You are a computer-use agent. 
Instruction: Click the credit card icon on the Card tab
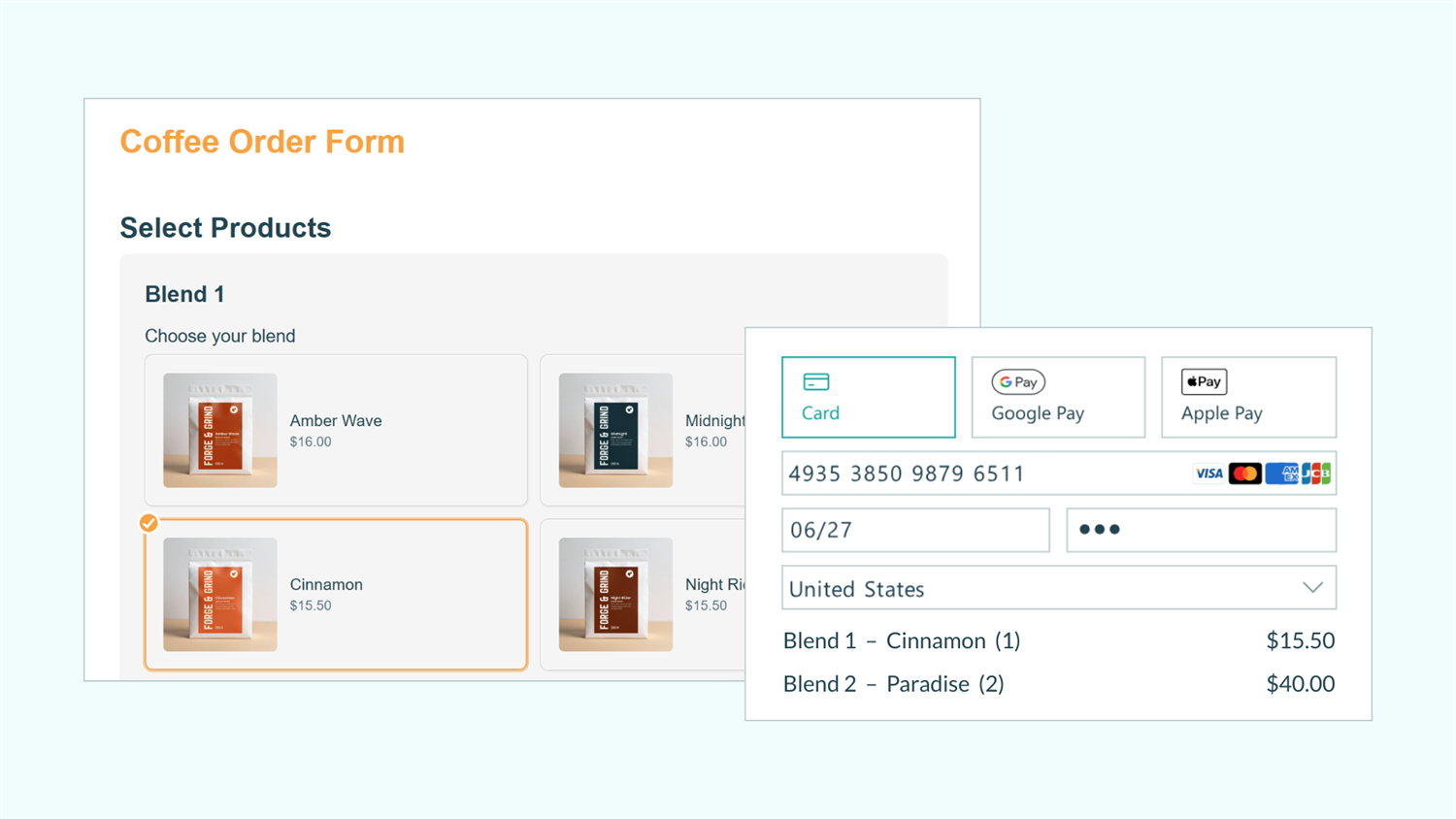point(815,381)
